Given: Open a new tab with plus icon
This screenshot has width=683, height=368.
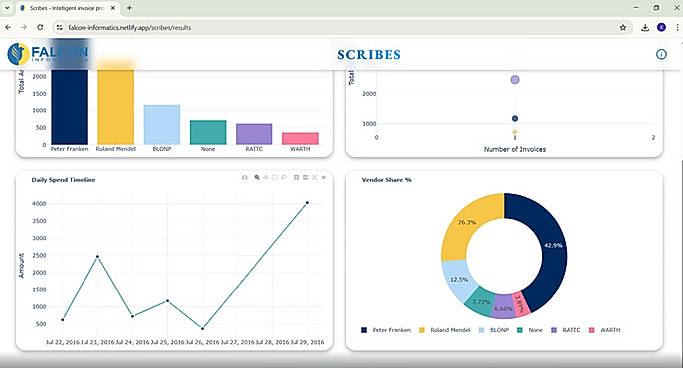Looking at the screenshot, I should pyautogui.click(x=129, y=8).
